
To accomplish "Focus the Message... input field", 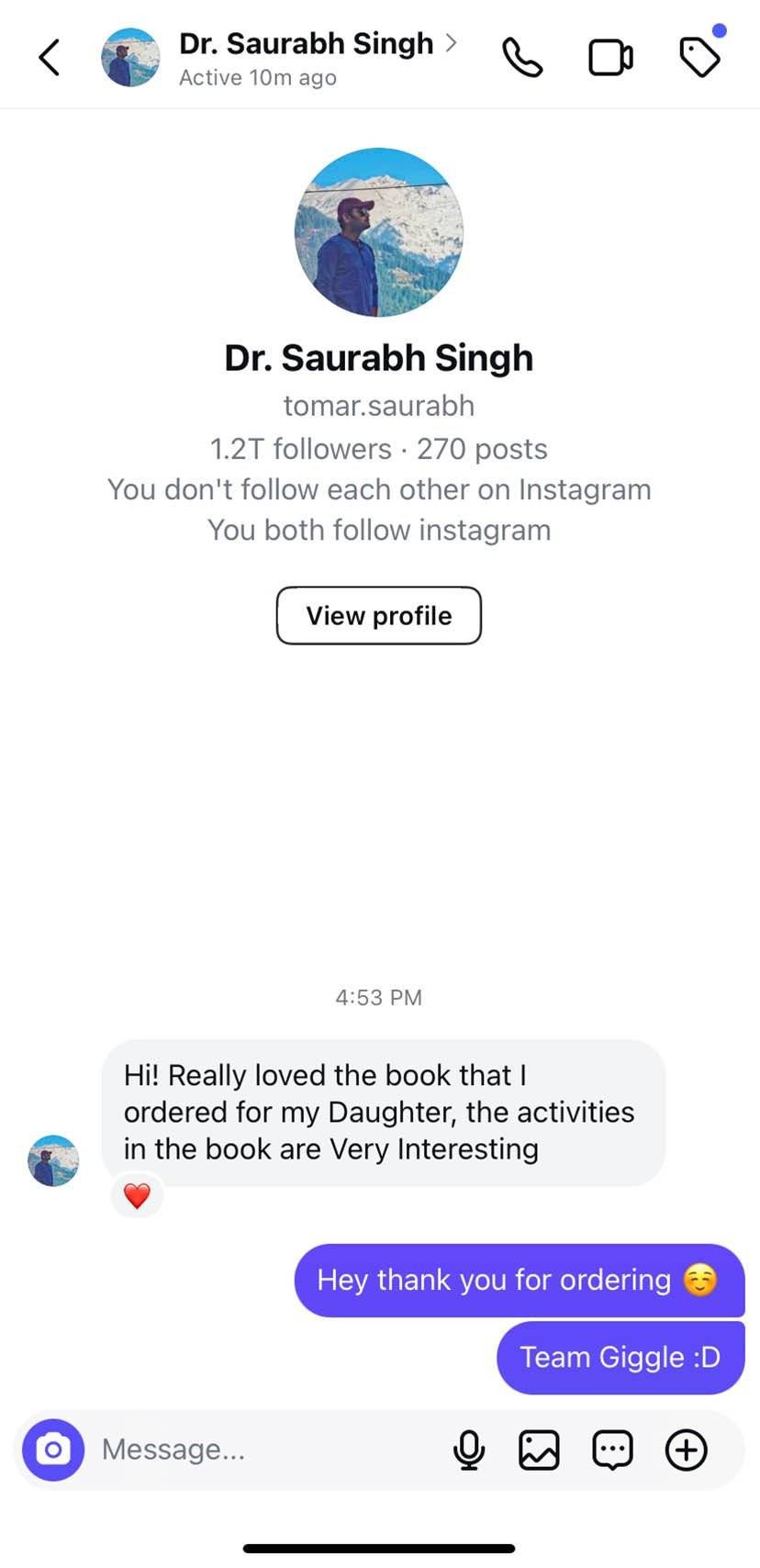I will [x=266, y=1450].
